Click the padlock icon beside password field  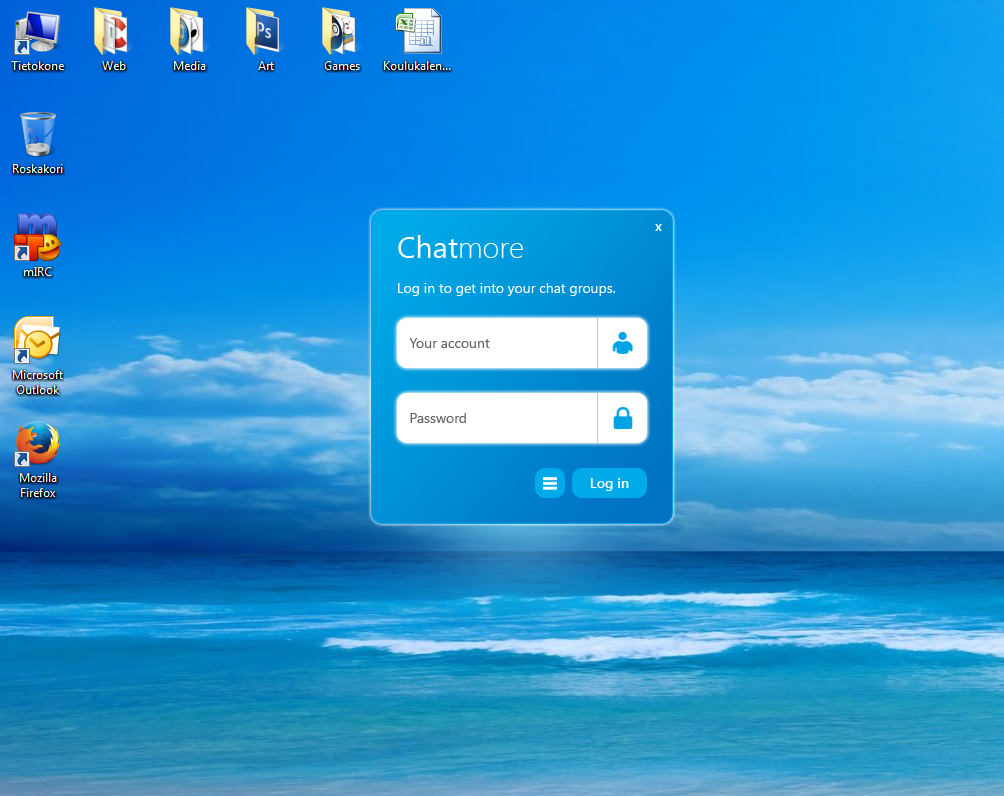pos(622,418)
